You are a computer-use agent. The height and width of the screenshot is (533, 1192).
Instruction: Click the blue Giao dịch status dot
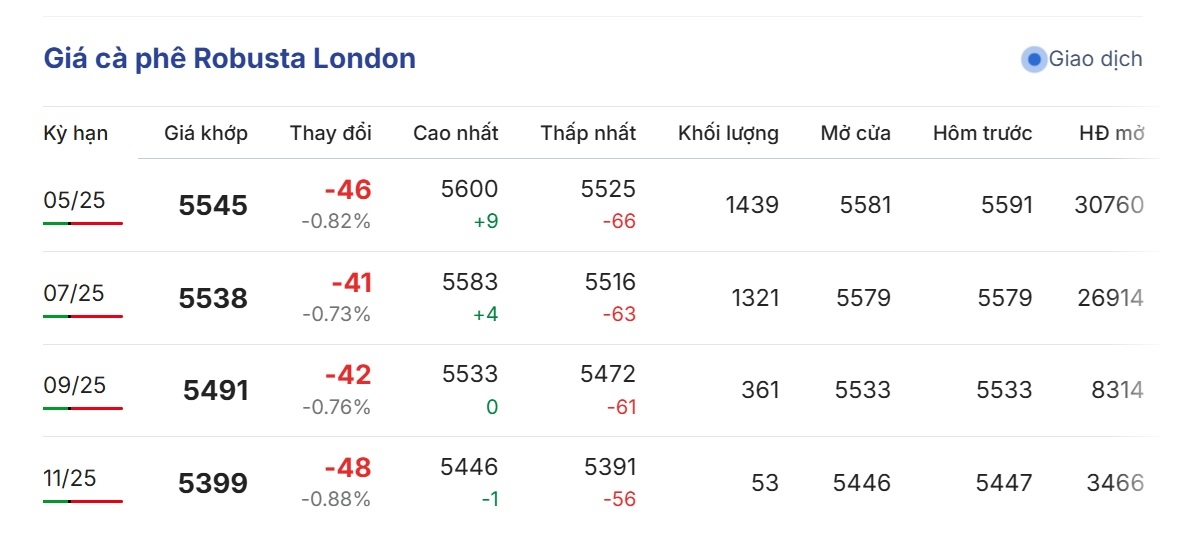tap(1034, 59)
